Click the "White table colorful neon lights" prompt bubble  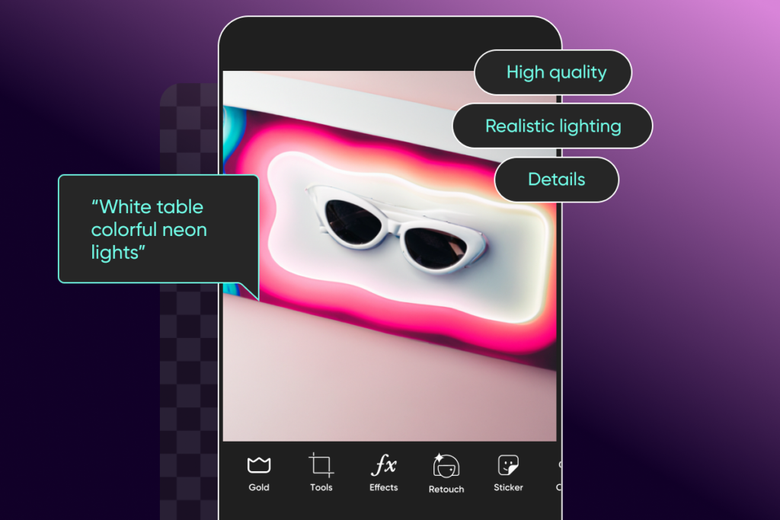tap(158, 229)
